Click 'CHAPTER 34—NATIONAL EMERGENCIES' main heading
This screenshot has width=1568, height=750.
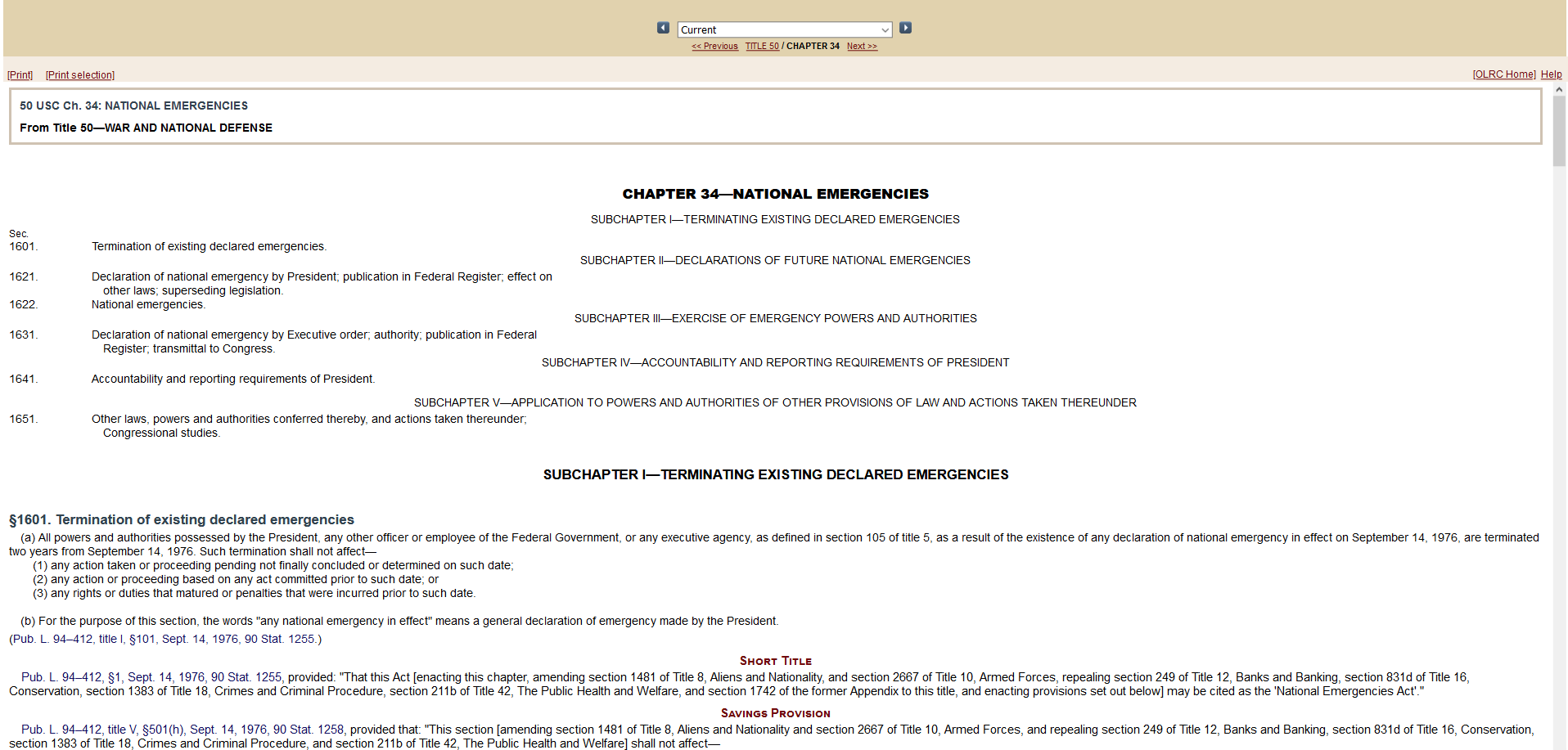coord(775,194)
